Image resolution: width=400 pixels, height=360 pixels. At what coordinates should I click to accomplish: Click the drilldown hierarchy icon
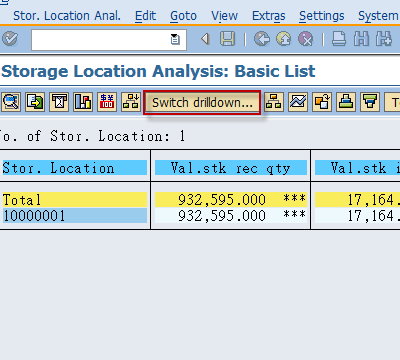274,102
